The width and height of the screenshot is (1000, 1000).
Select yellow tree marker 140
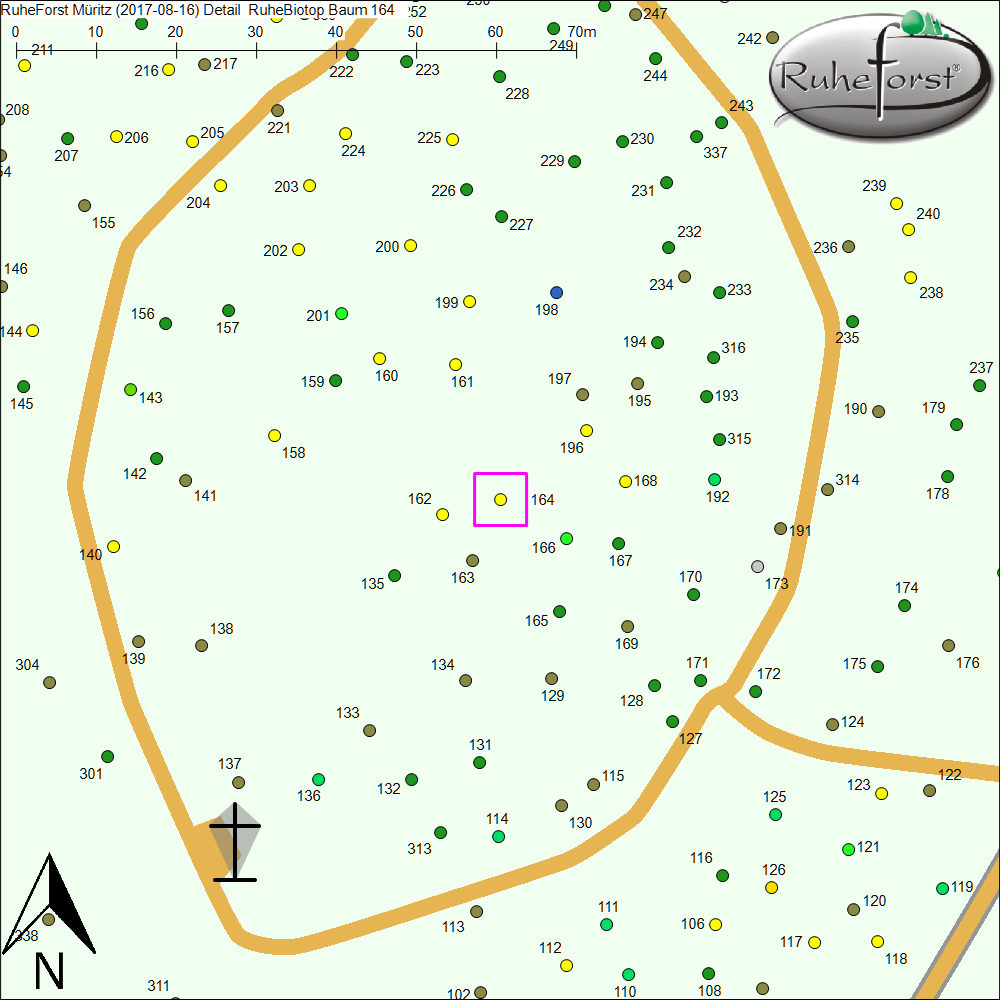[114, 546]
